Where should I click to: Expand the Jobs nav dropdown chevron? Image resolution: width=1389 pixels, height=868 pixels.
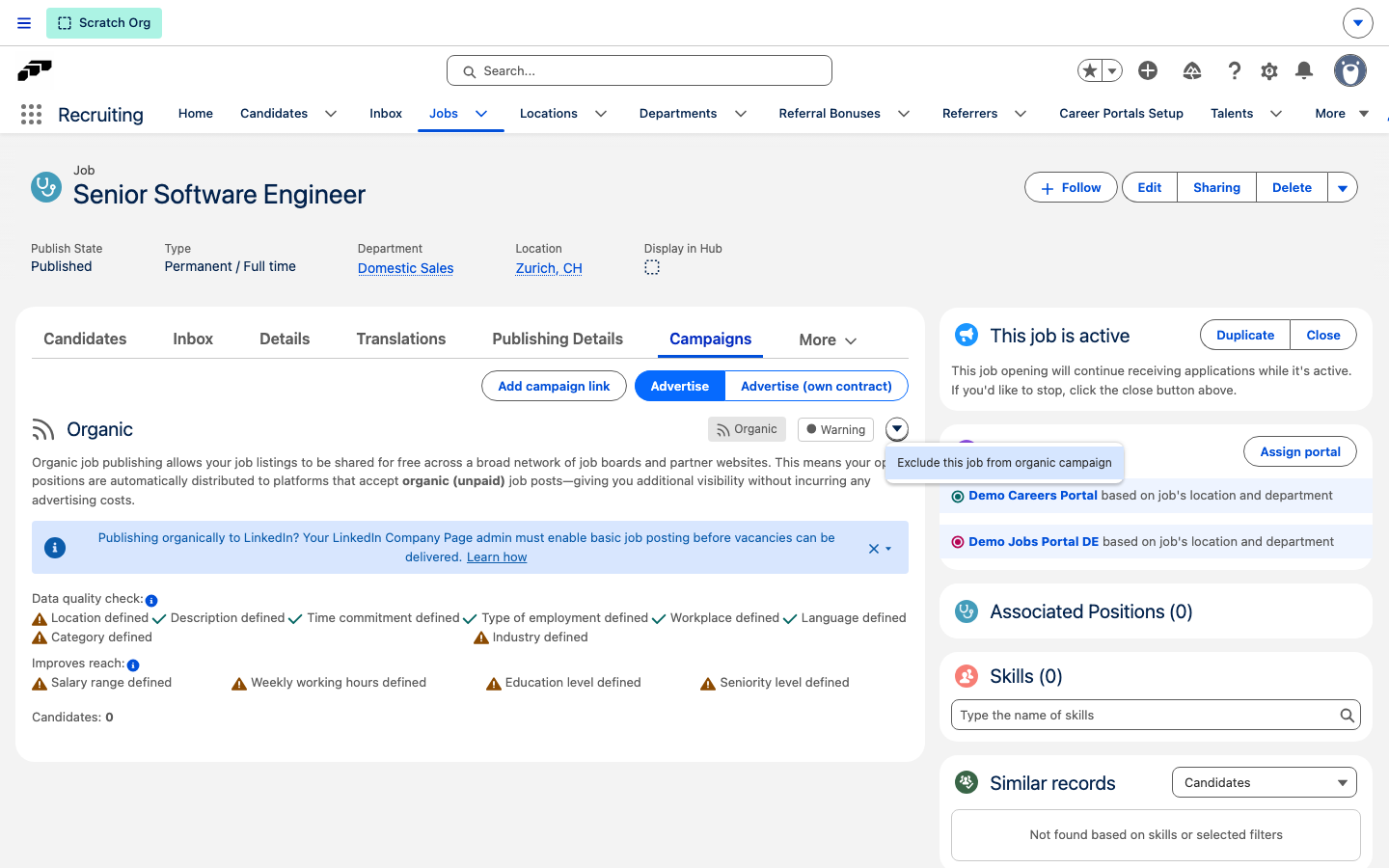tap(481, 114)
